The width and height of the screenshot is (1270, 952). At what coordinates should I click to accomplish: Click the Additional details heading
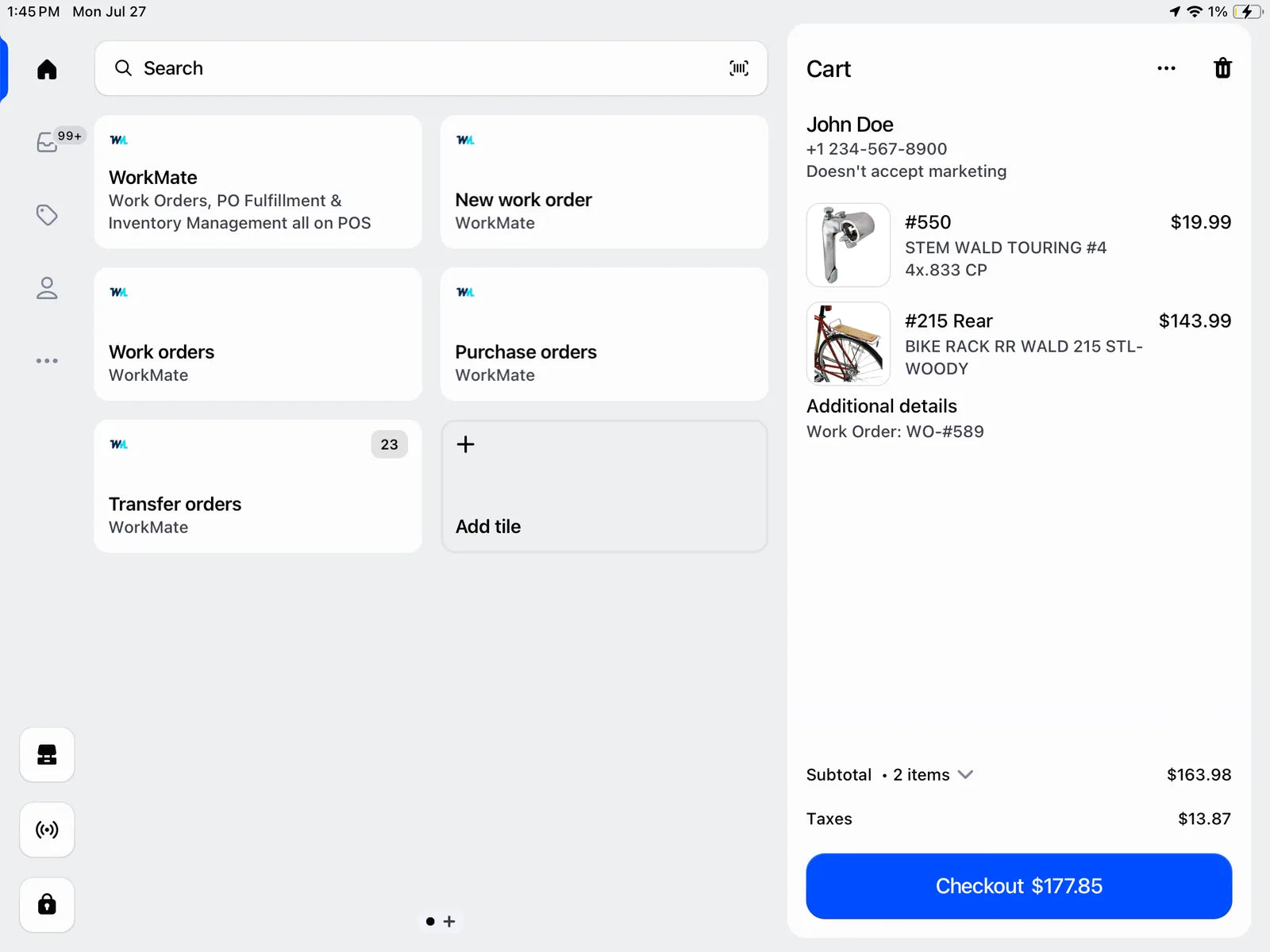pyautogui.click(x=881, y=406)
